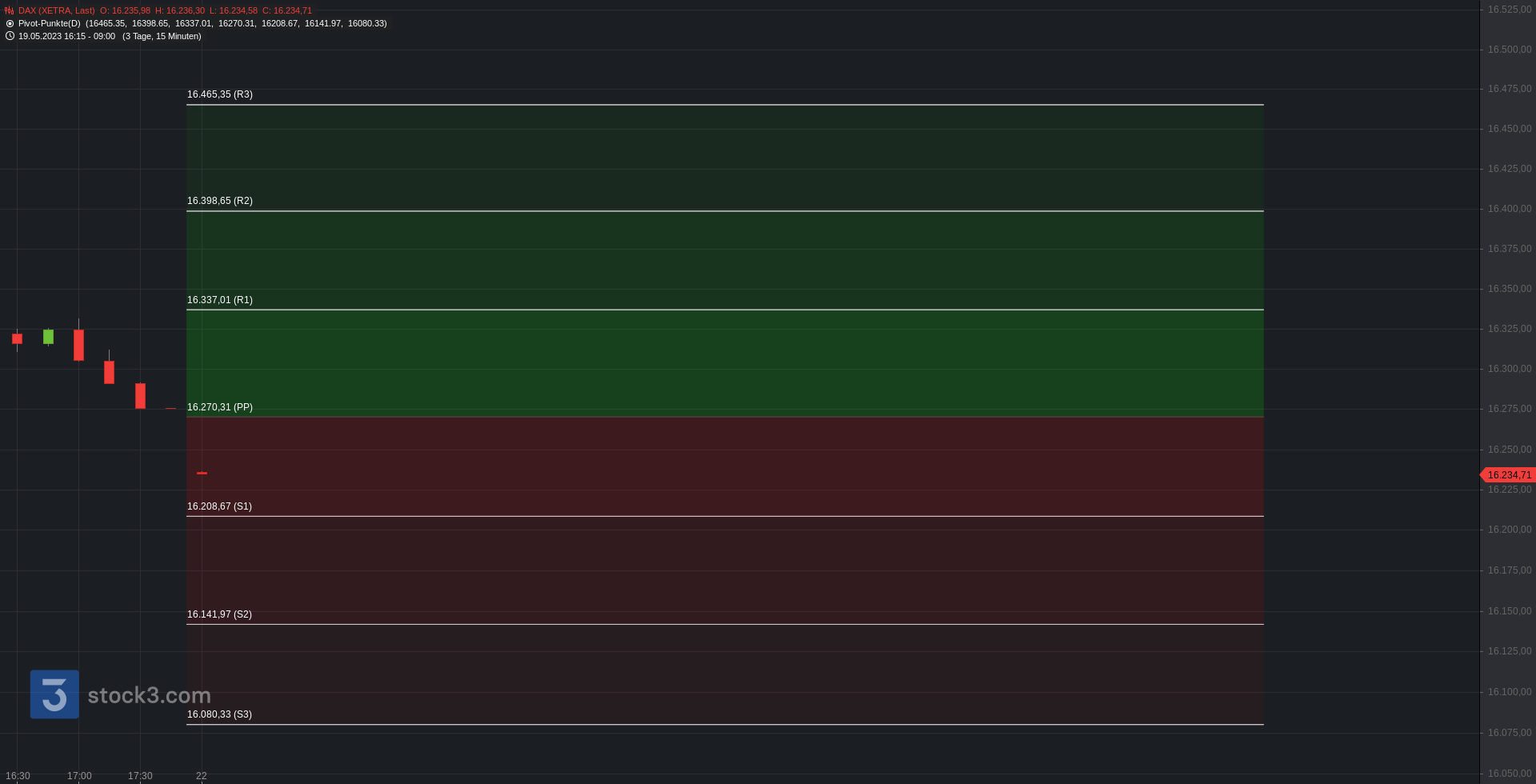The image size is (1536, 784).
Task: Click the 17:00 time axis marker
Action: pos(79,776)
